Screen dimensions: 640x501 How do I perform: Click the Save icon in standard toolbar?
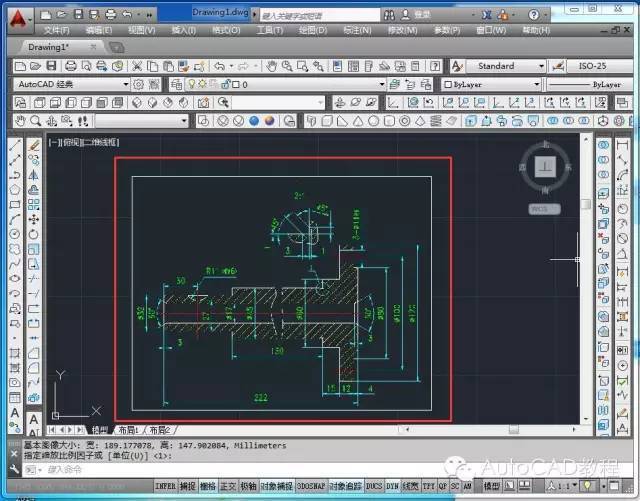[x=51, y=66]
